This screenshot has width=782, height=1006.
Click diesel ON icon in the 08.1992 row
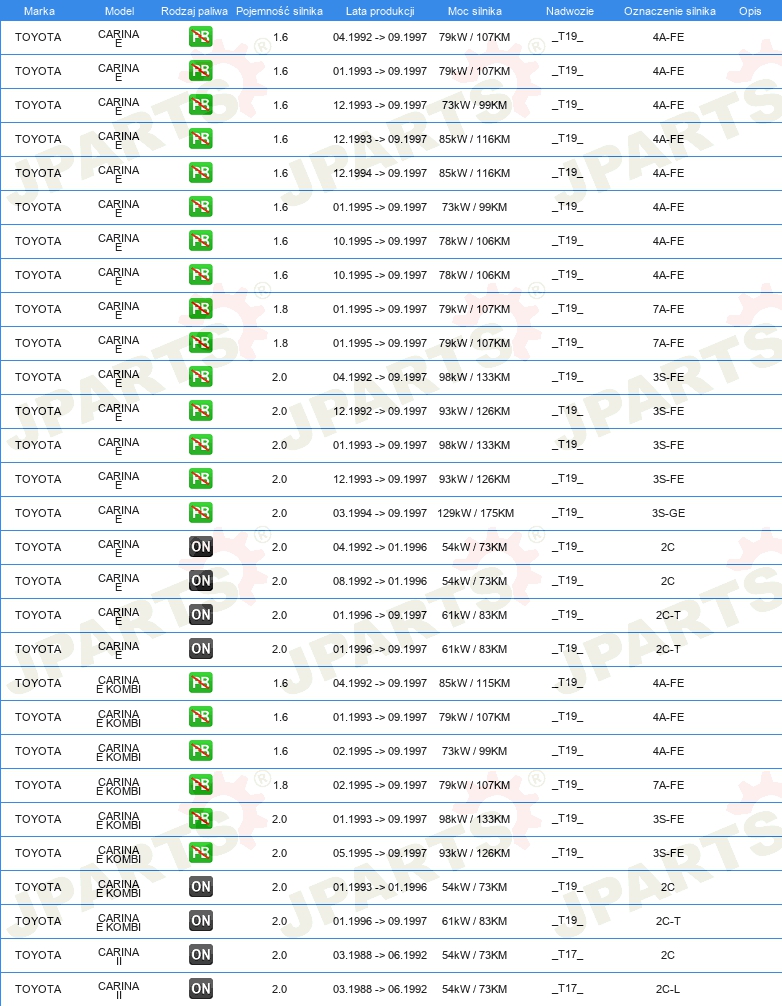(x=201, y=581)
